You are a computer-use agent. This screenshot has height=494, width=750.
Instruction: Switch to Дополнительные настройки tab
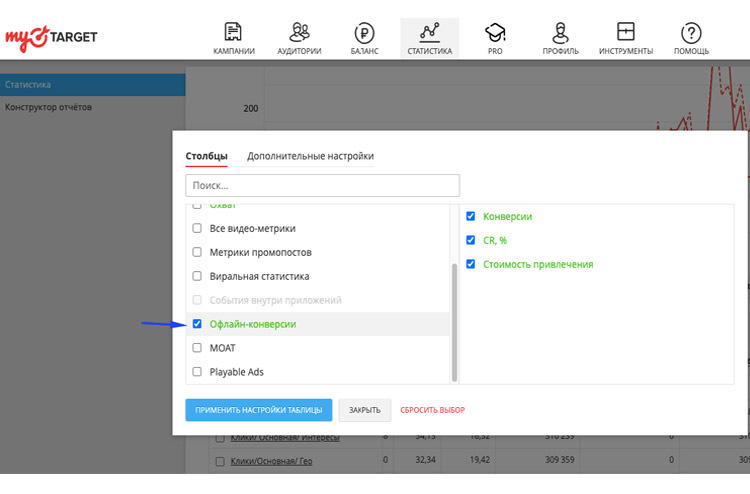[310, 156]
